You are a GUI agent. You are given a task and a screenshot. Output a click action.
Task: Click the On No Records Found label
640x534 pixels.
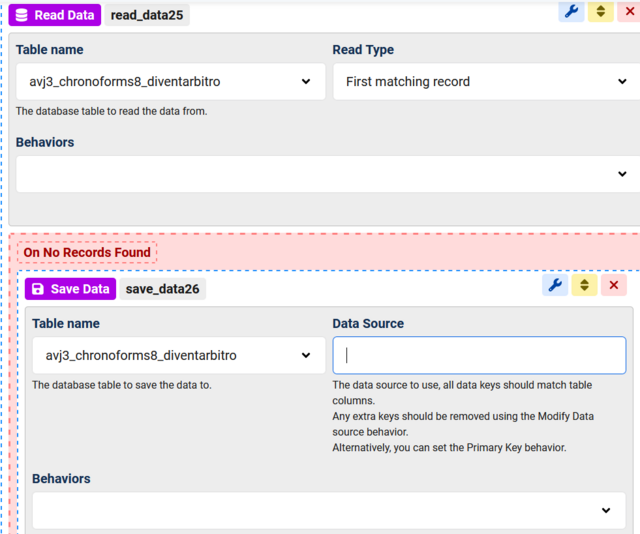[87, 252]
